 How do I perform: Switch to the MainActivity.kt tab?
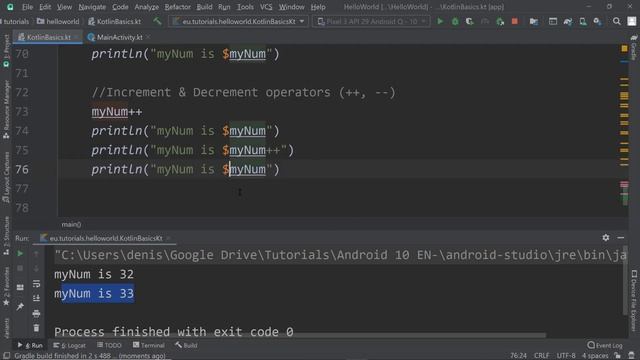coord(119,37)
